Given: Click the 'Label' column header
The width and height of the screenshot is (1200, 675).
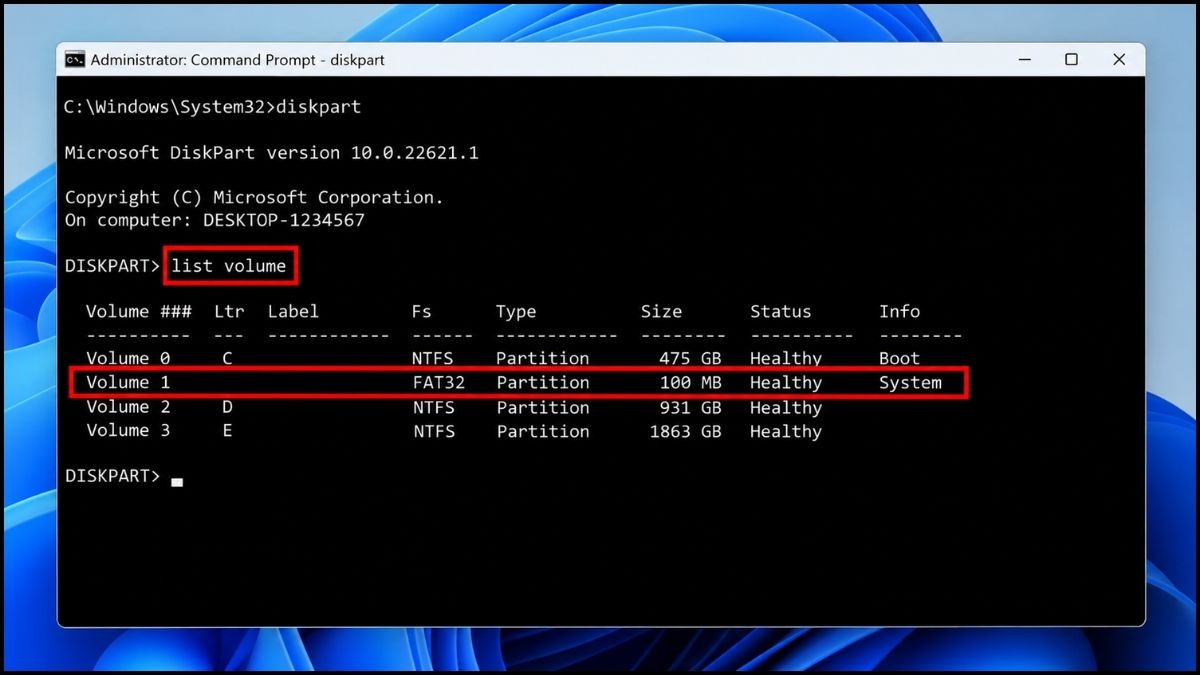Looking at the screenshot, I should point(293,311).
